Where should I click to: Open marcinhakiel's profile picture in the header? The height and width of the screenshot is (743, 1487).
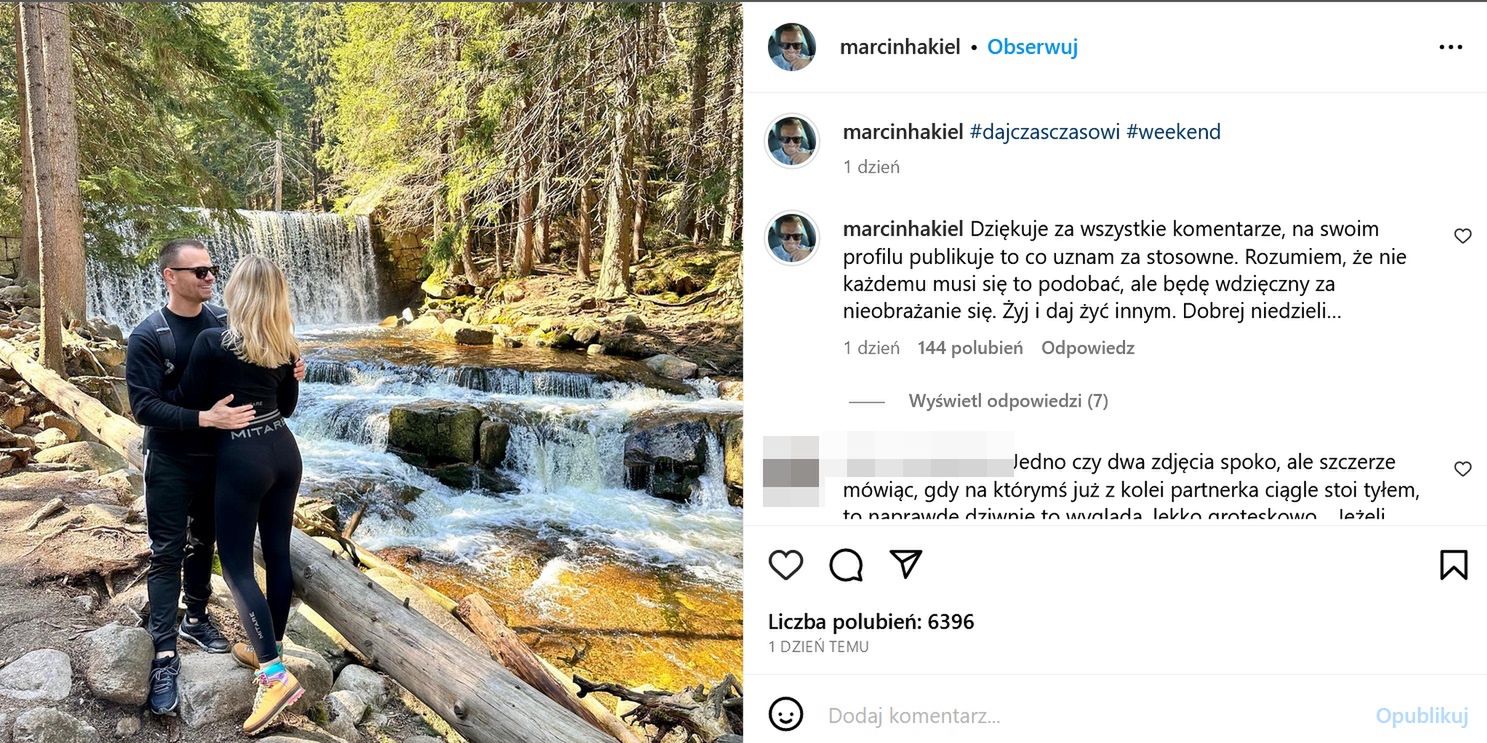pos(791,46)
